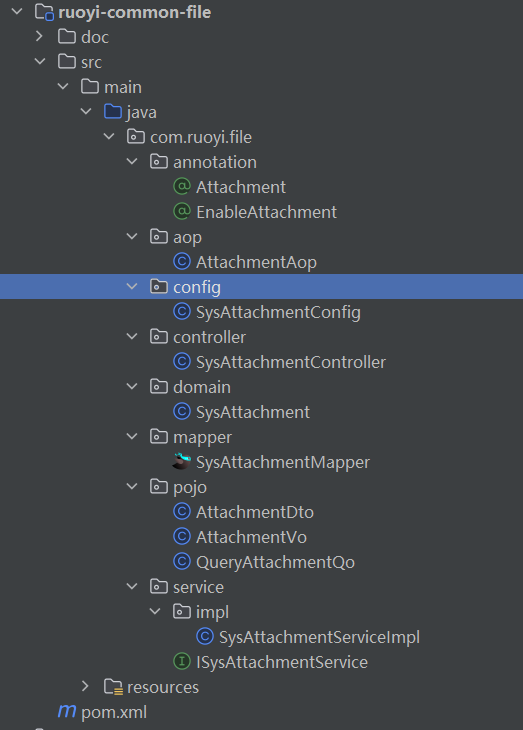Open the AttachmentVo class

click(251, 537)
